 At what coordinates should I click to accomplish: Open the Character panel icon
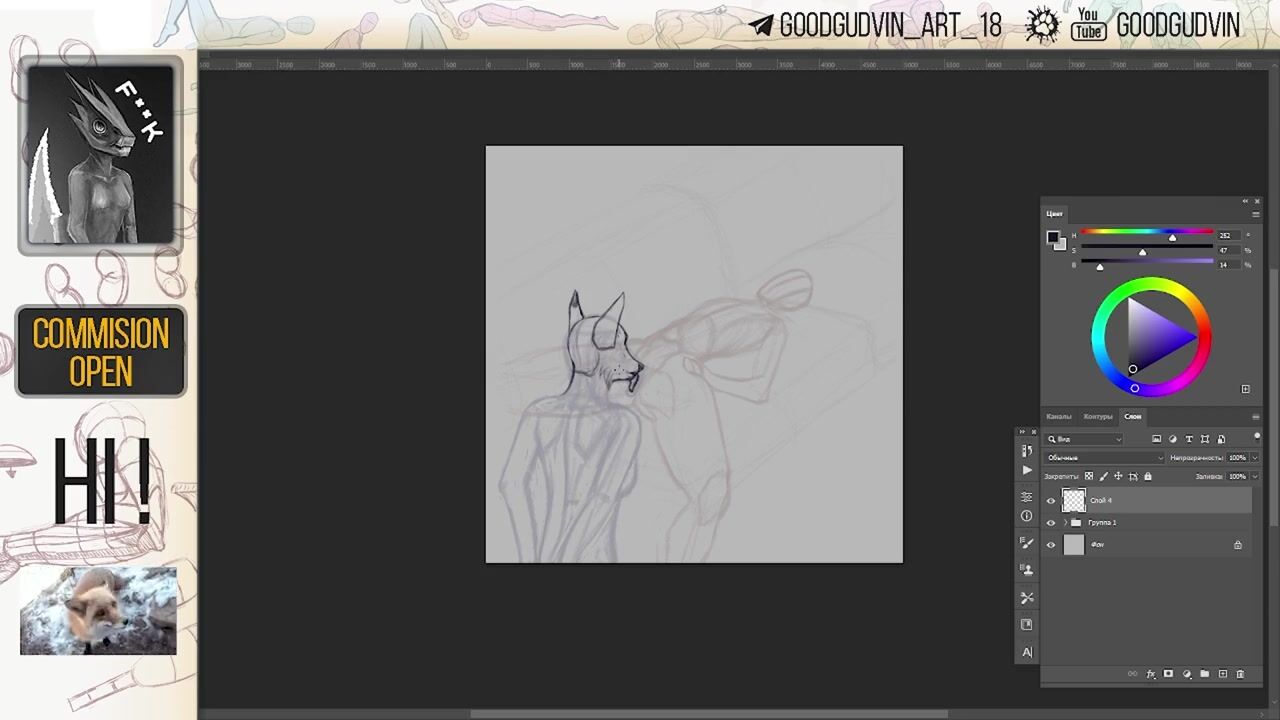coord(1027,652)
